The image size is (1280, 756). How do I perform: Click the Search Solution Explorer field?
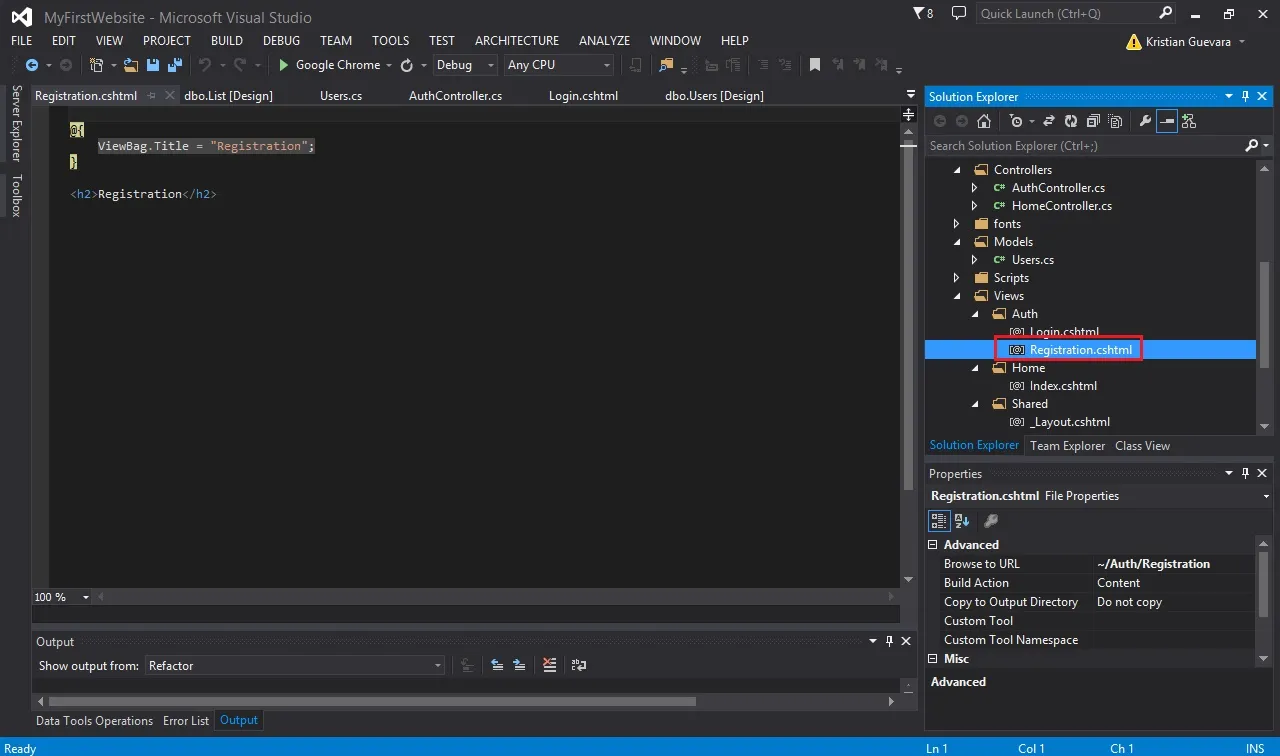click(x=1085, y=145)
